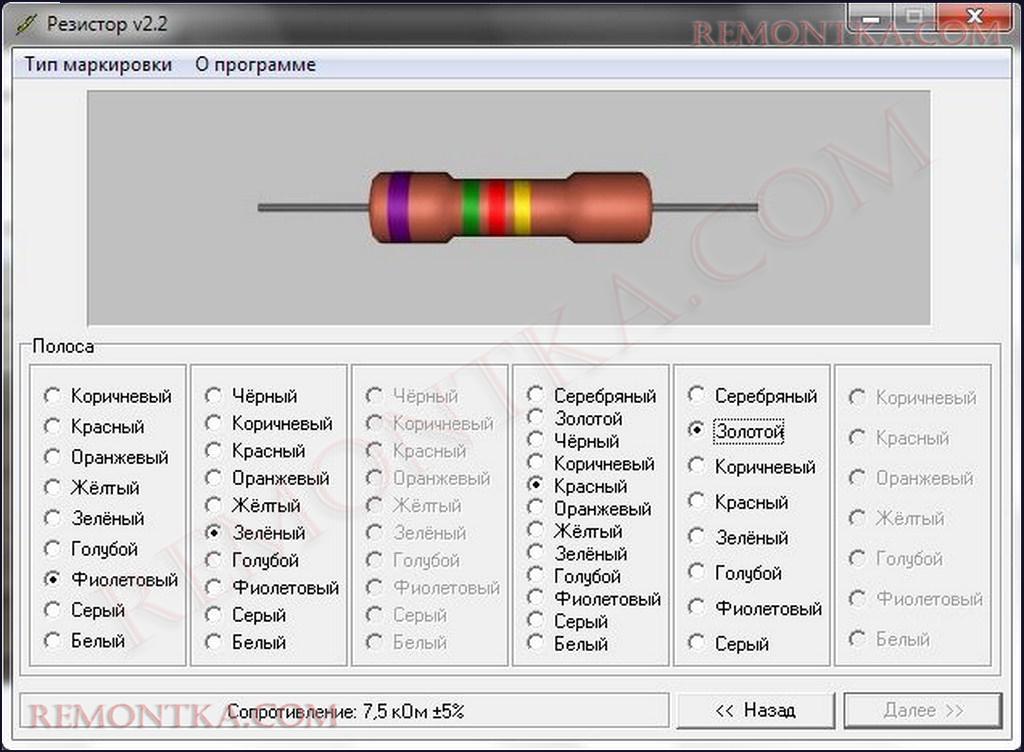Click the << Назад button
Image resolution: width=1024 pixels, height=752 pixels.
tap(755, 710)
